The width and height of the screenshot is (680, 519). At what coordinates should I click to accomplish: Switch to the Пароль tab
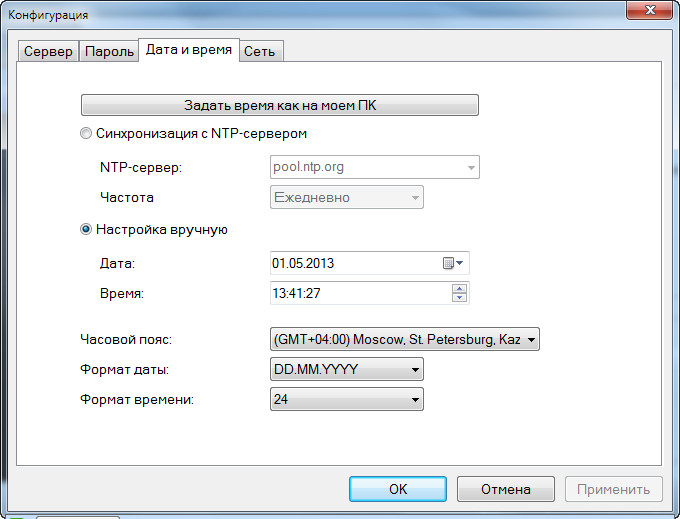tap(109, 52)
